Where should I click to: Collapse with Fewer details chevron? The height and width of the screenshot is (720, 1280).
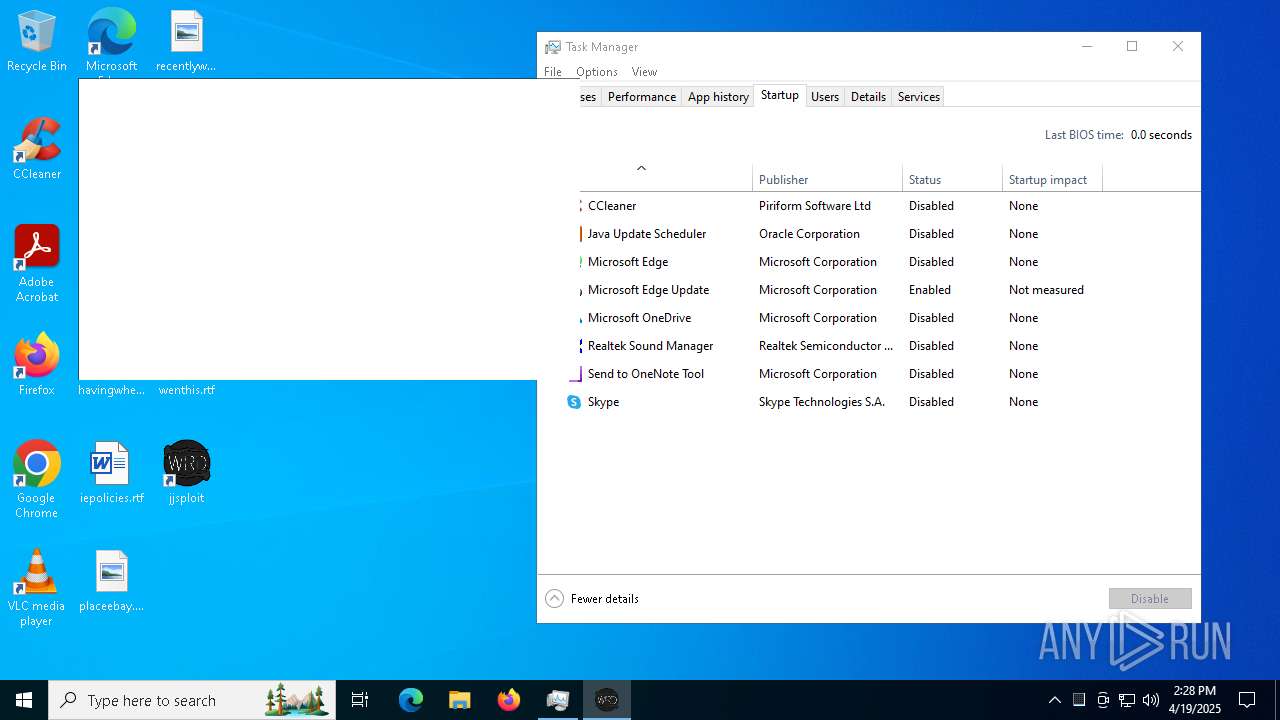click(x=554, y=598)
